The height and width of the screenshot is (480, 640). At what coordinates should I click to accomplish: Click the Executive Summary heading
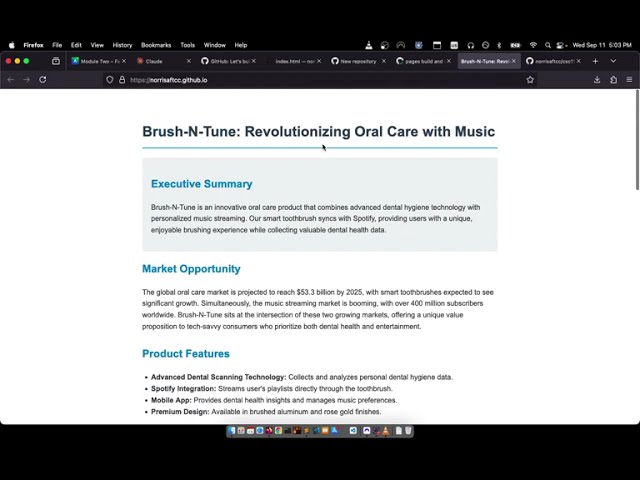(x=202, y=184)
